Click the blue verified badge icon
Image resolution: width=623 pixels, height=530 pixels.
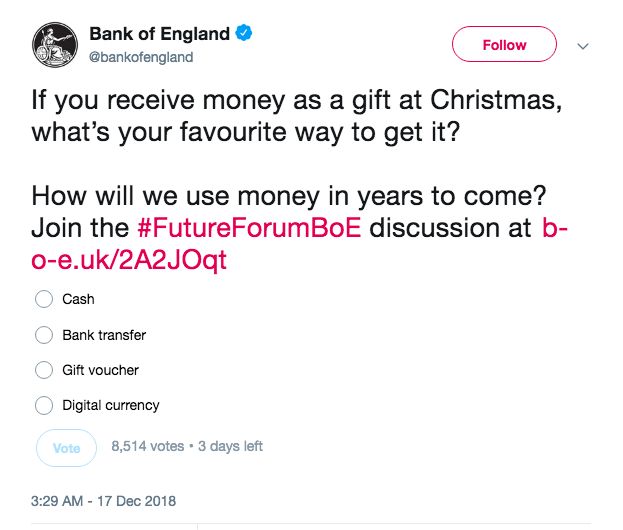coord(244,34)
